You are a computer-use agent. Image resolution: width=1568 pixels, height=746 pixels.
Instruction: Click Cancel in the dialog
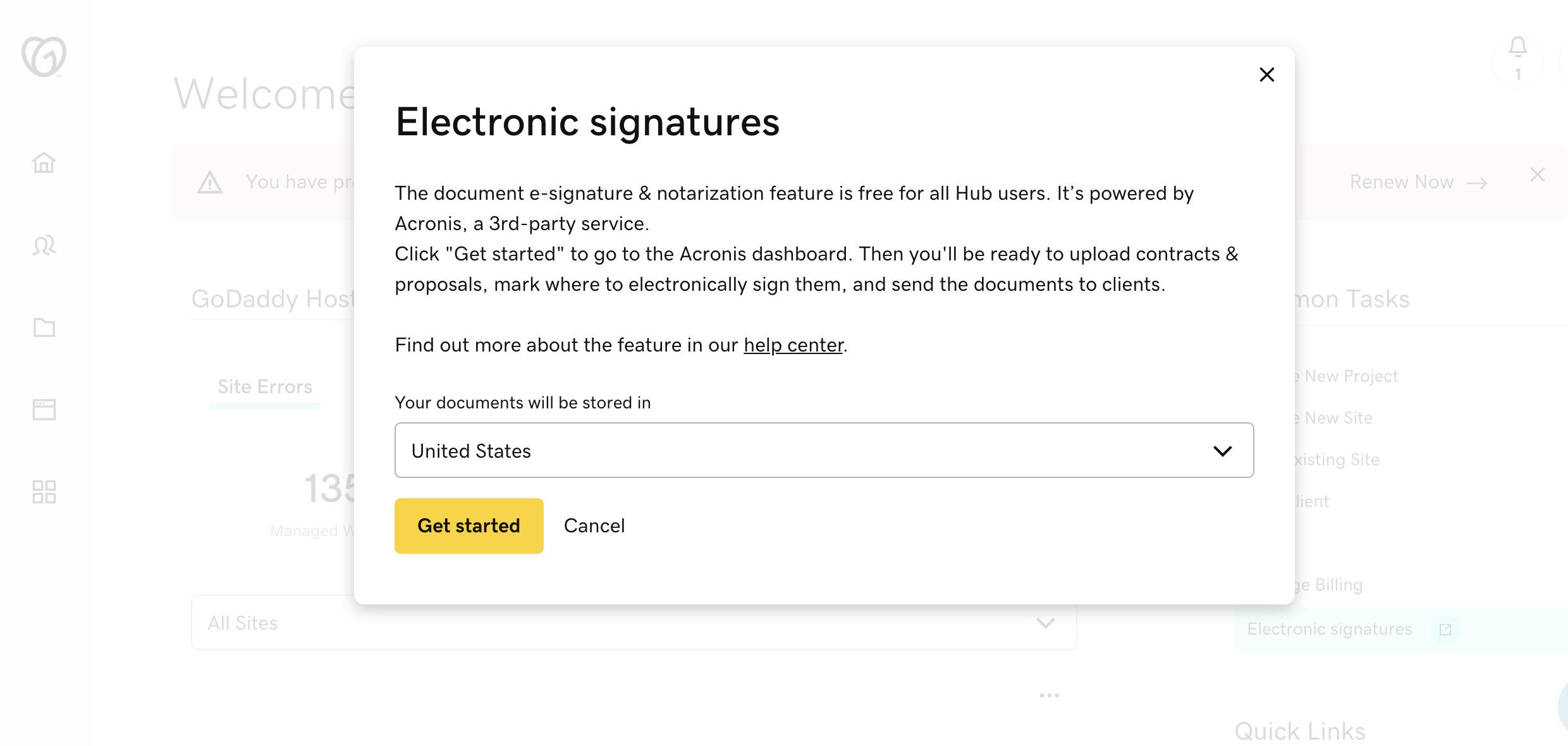[594, 525]
